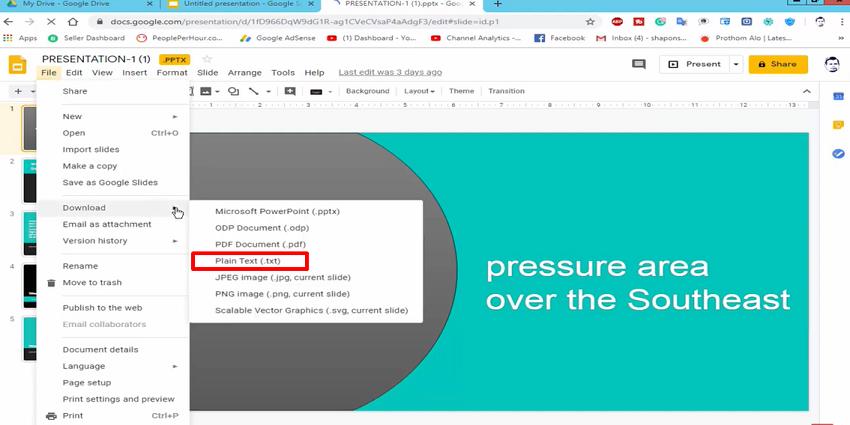Click the Transition toolbar button

[506, 91]
